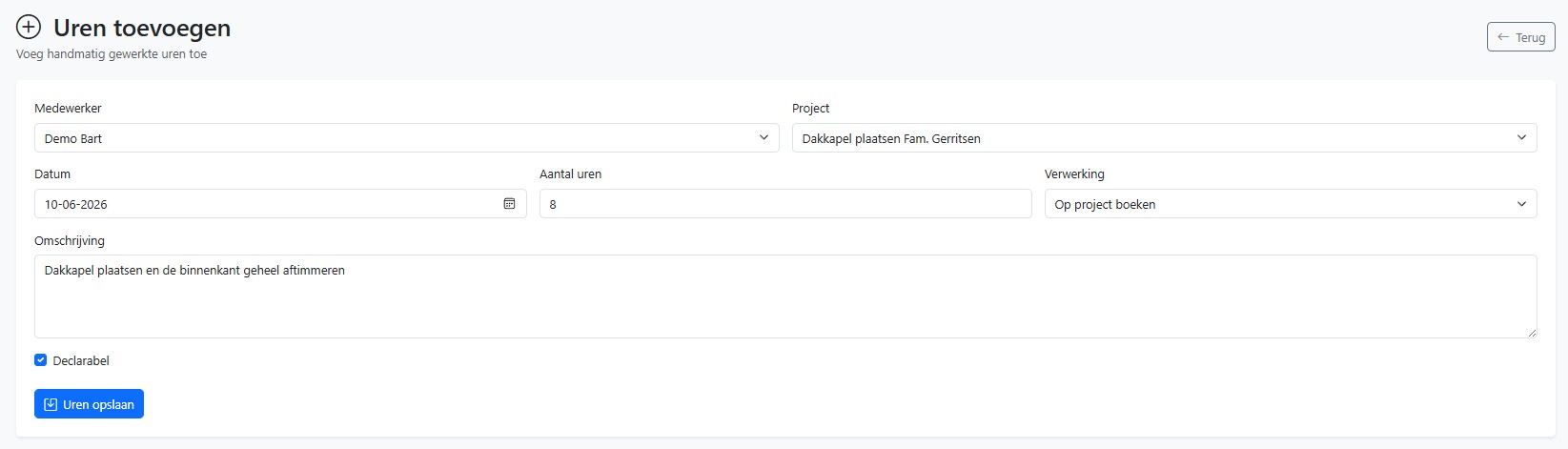The height and width of the screenshot is (449, 1568).
Task: Click the Verwerking label
Action: (1074, 173)
